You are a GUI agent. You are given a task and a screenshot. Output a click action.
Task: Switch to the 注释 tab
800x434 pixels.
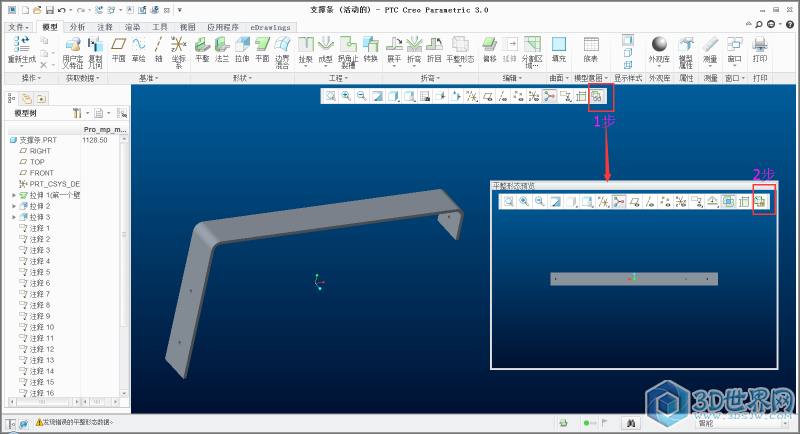click(x=105, y=27)
